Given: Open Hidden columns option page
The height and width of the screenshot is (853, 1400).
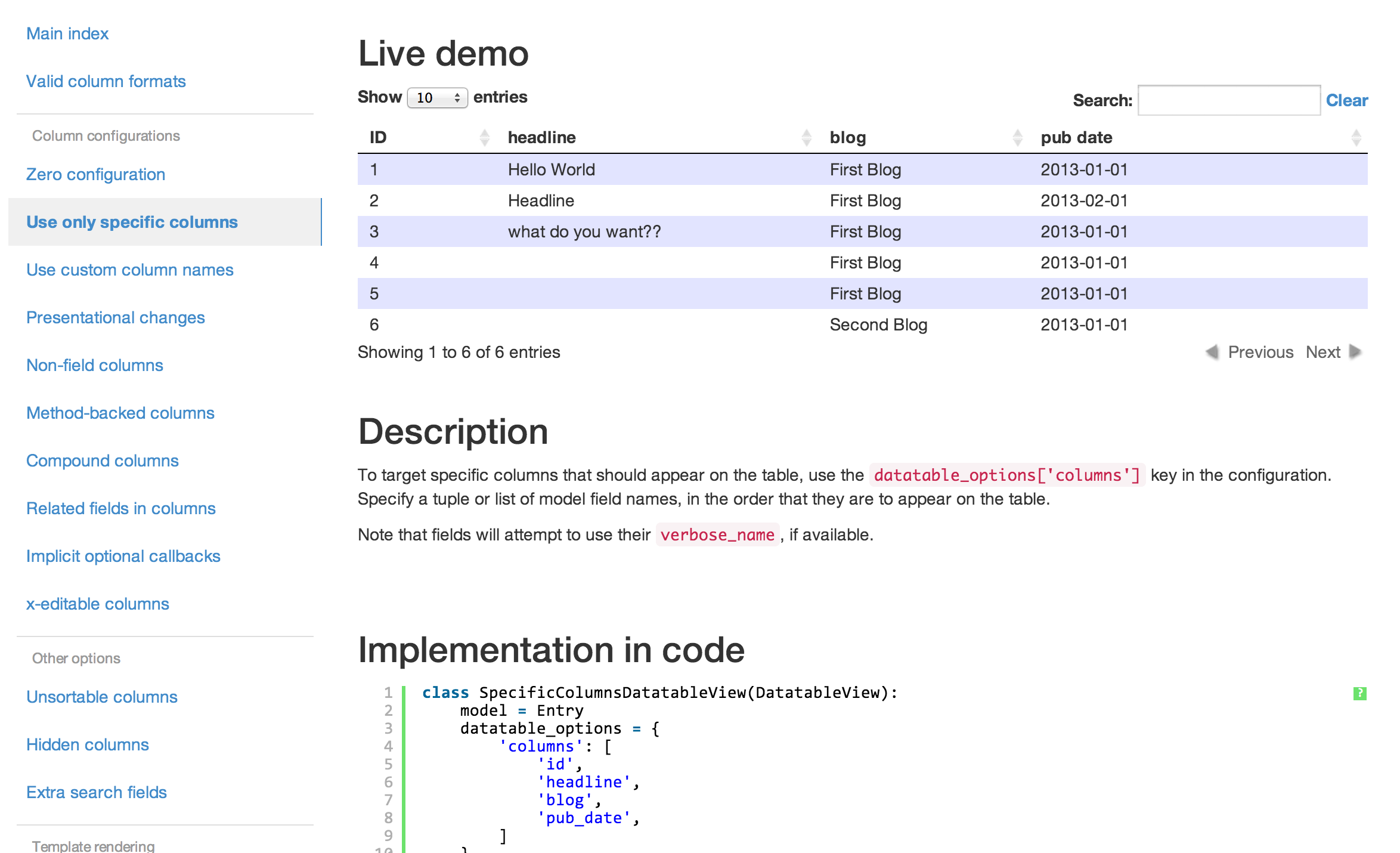Looking at the screenshot, I should [87, 744].
